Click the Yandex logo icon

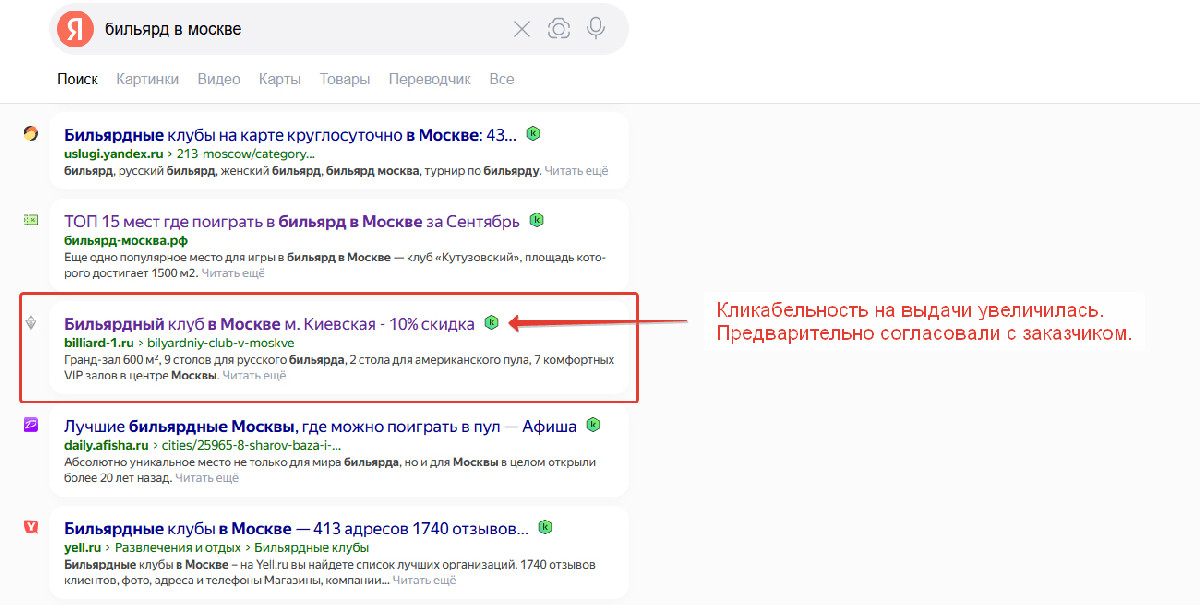pos(75,29)
